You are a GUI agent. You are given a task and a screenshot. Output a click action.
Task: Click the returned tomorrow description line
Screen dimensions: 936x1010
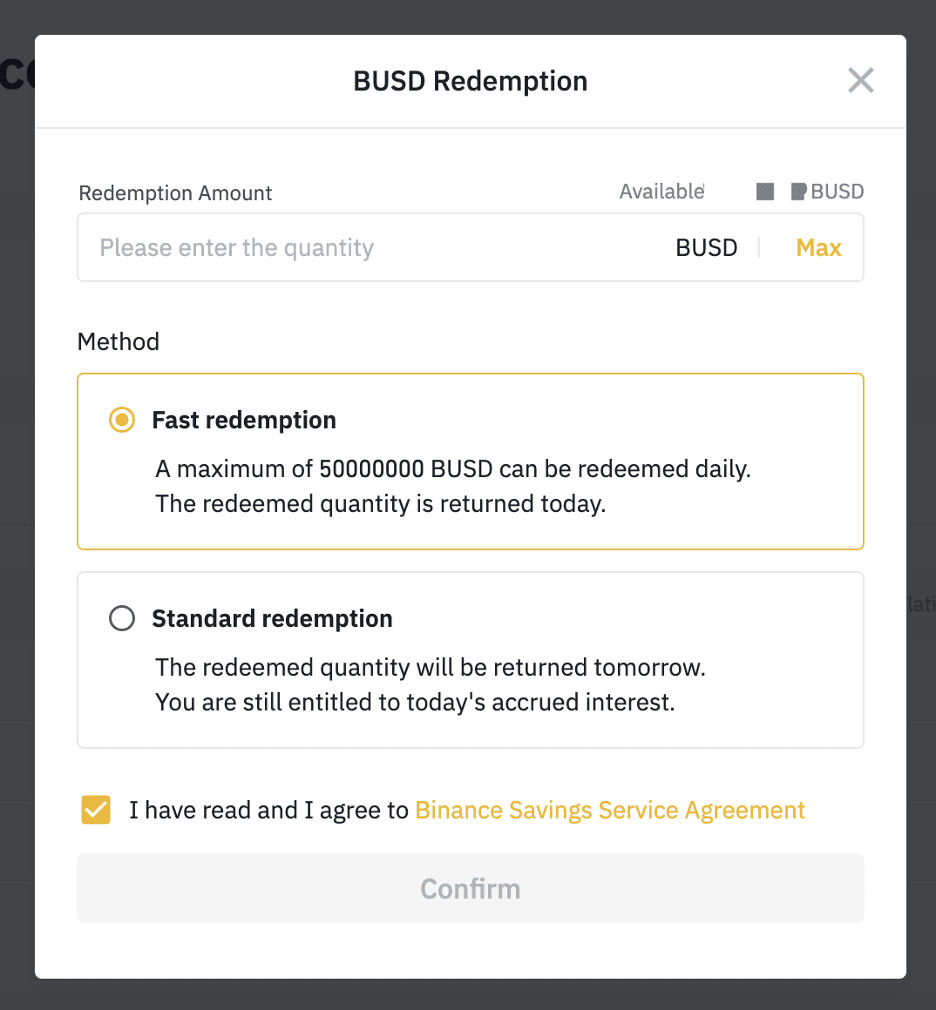430,667
